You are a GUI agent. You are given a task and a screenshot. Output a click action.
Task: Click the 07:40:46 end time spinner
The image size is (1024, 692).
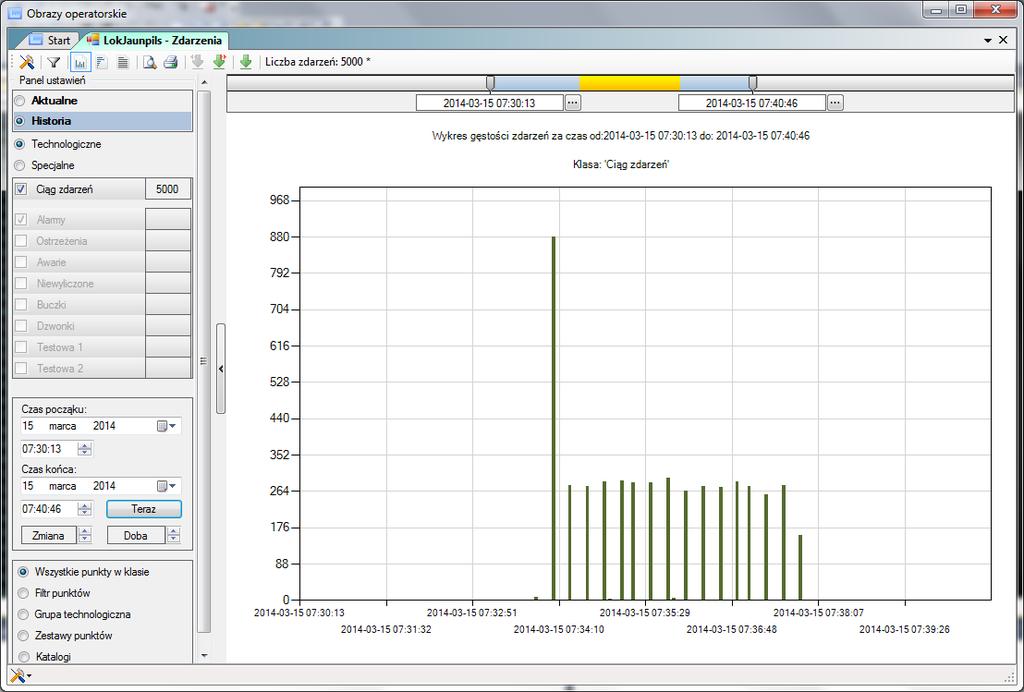85,509
